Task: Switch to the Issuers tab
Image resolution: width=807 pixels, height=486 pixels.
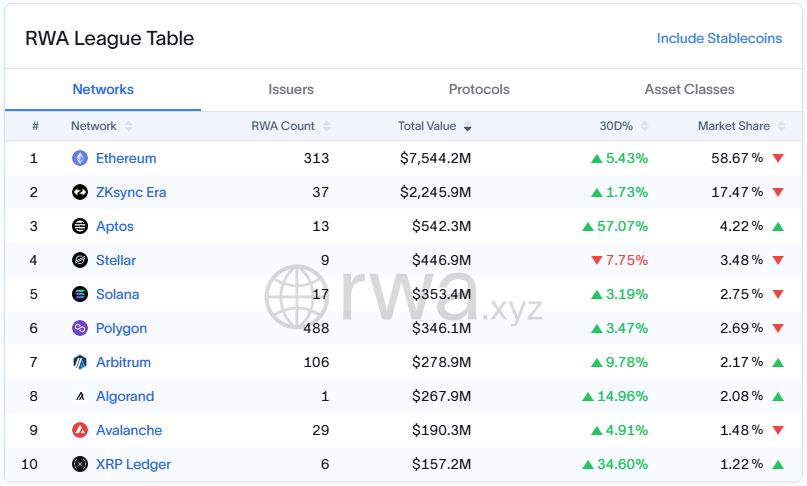Action: 291,90
